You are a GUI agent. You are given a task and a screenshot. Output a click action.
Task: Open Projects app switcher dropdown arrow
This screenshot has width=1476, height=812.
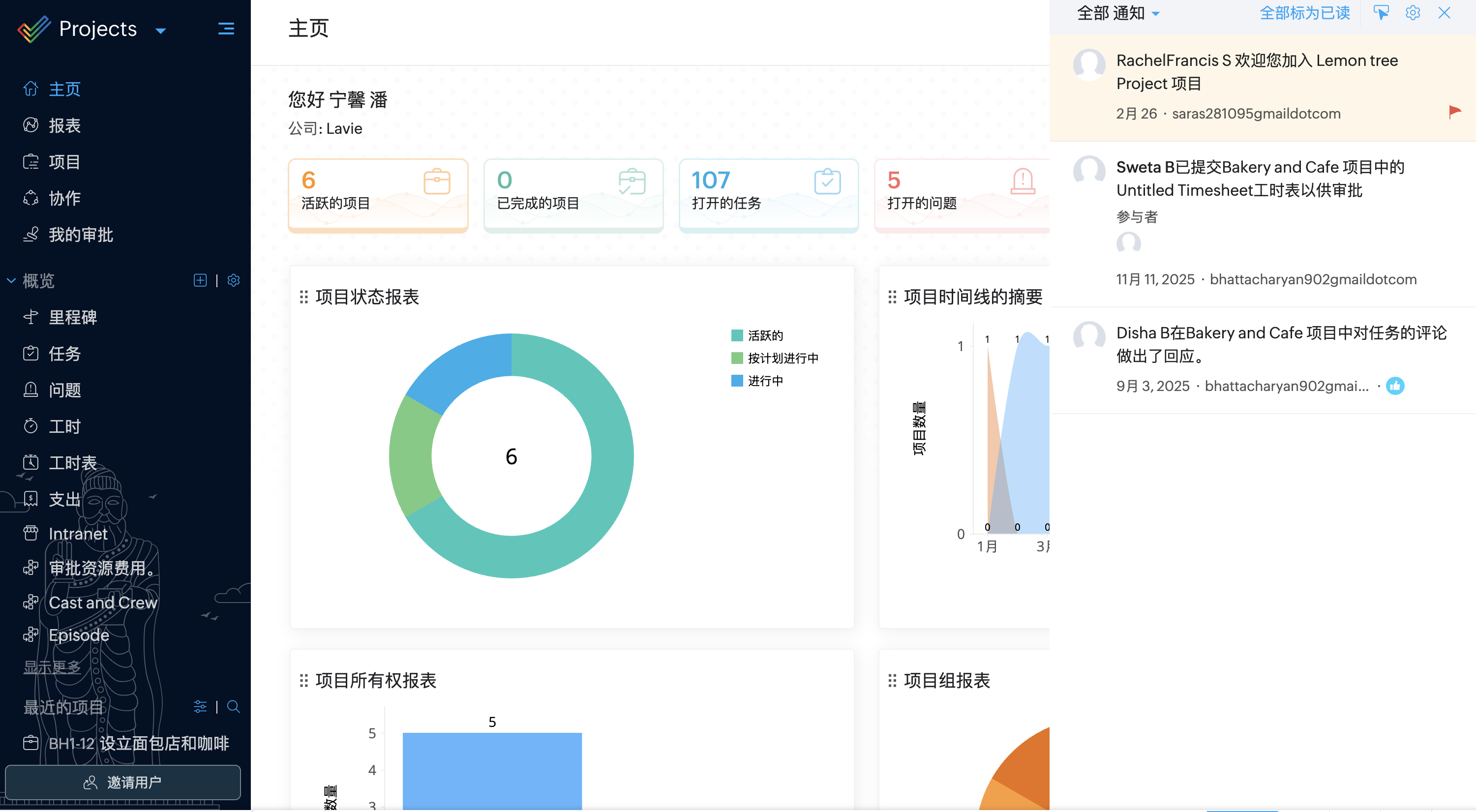[x=160, y=30]
